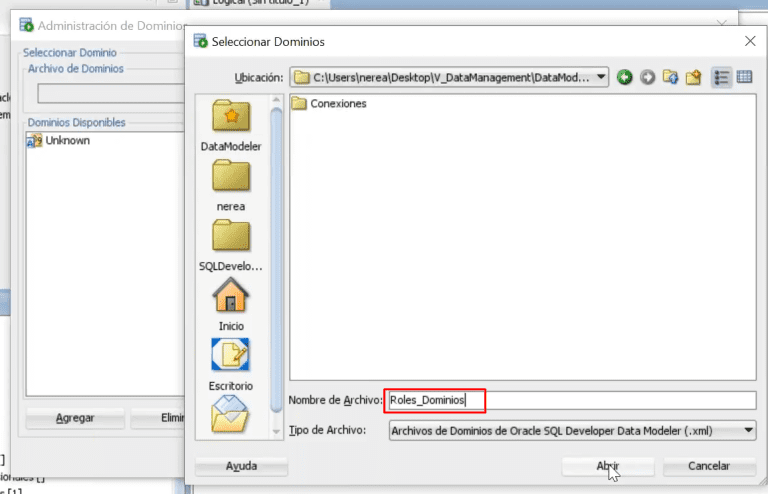Click the Nombre de Archivo text field
The height and width of the screenshot is (494, 768).
click(570, 400)
